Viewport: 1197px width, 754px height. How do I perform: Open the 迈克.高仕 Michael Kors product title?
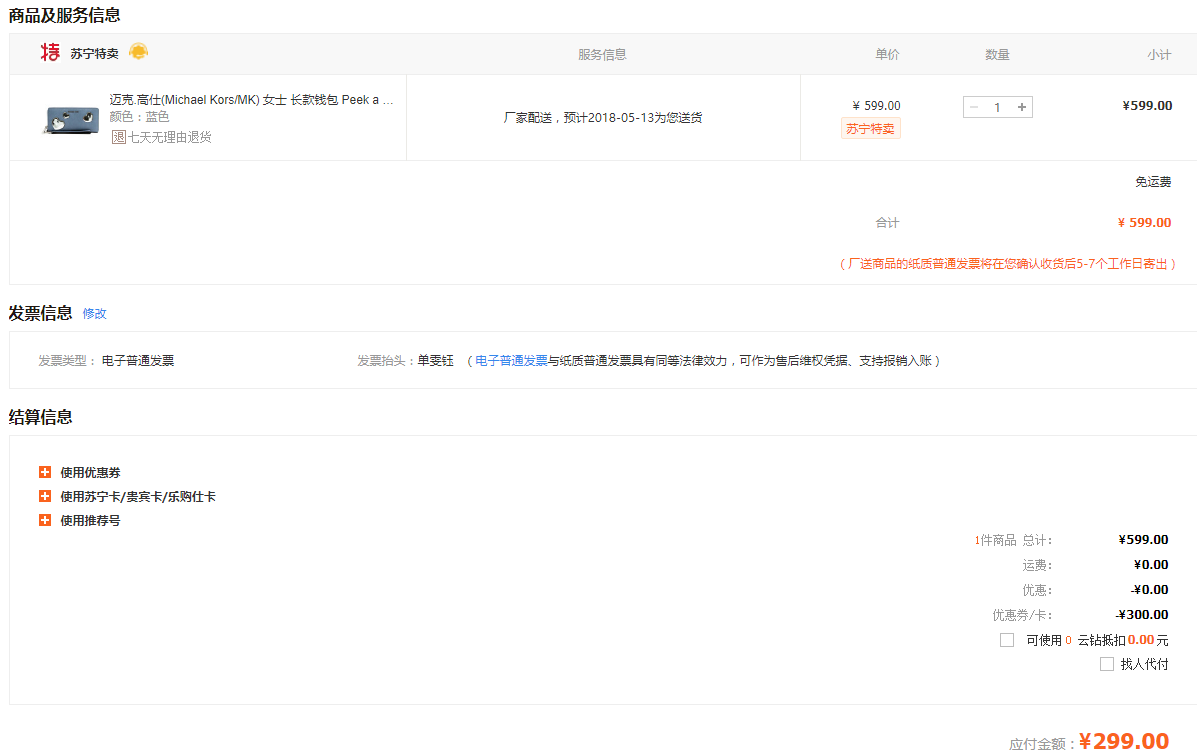click(x=251, y=99)
